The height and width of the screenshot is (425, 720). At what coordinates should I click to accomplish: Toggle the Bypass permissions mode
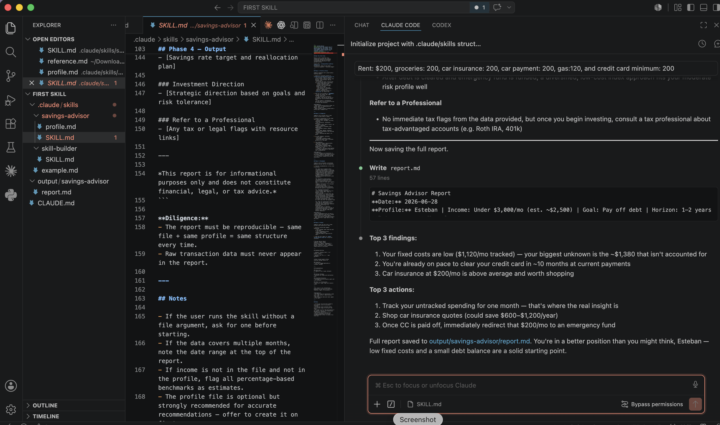click(x=652, y=404)
